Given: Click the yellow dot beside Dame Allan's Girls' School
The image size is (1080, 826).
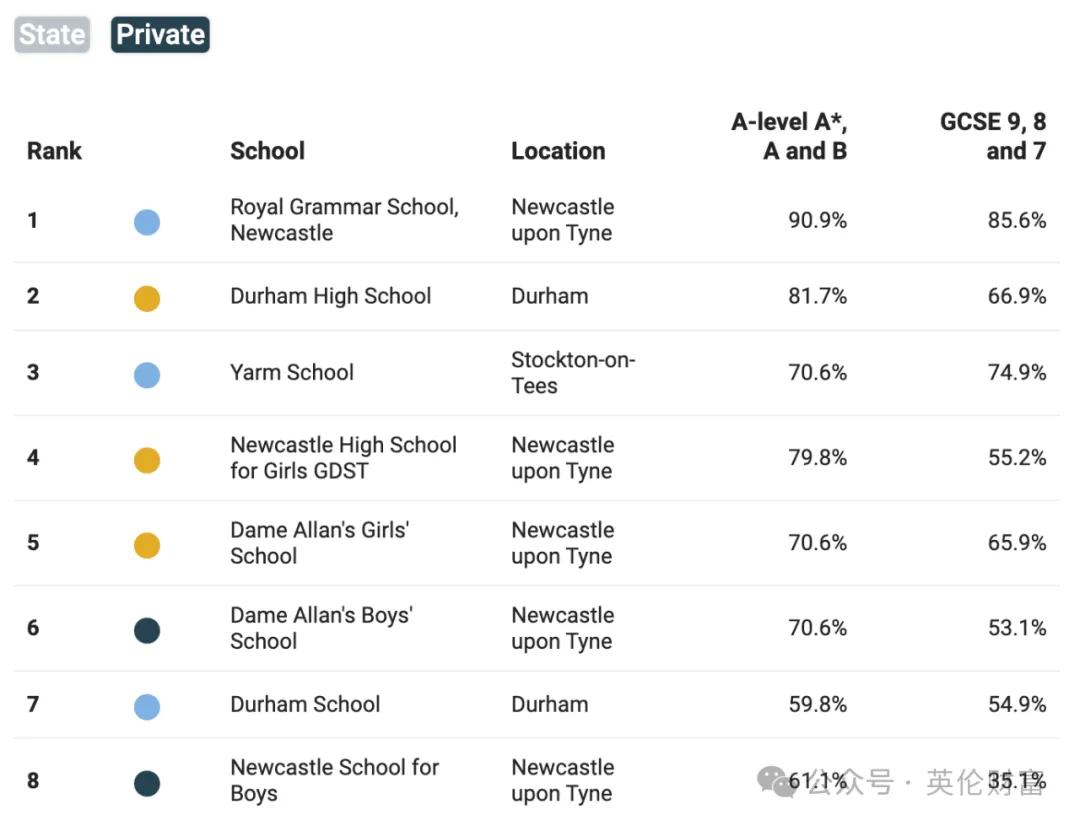Looking at the screenshot, I should point(147,545).
